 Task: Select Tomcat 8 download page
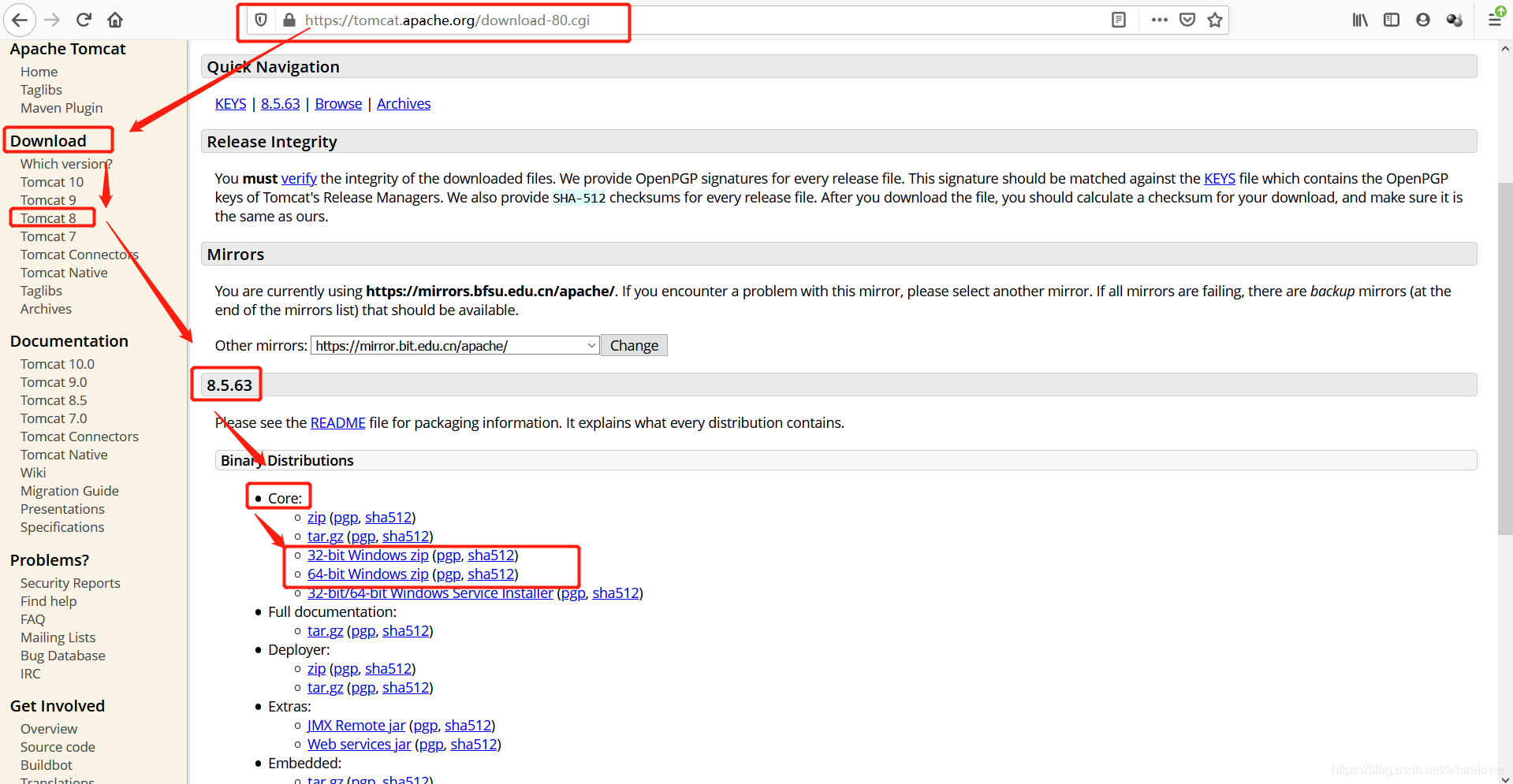48,218
